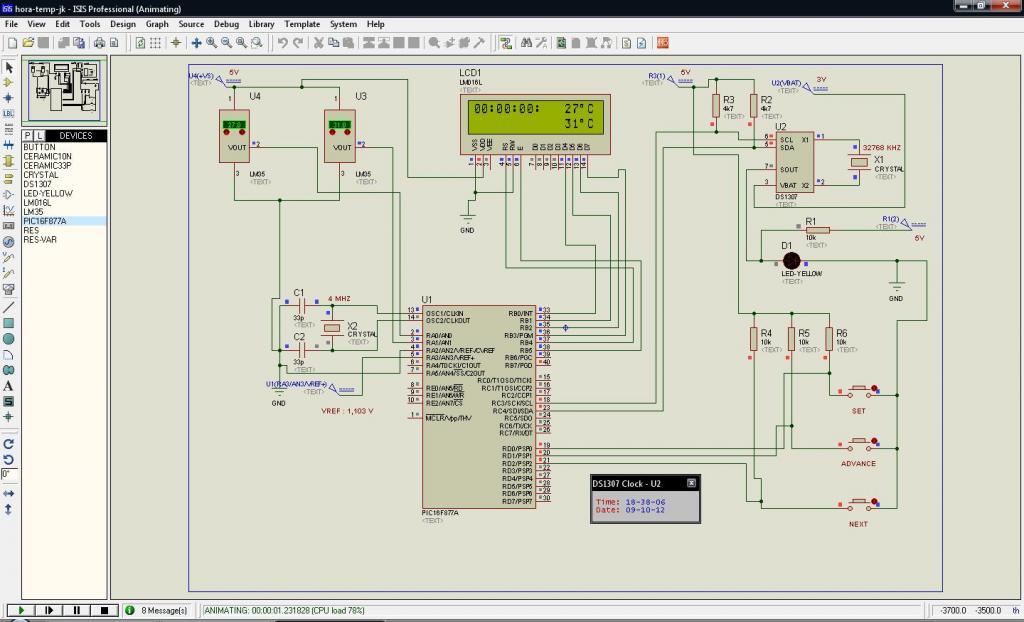Select Buses mode icon

coord(8,145)
